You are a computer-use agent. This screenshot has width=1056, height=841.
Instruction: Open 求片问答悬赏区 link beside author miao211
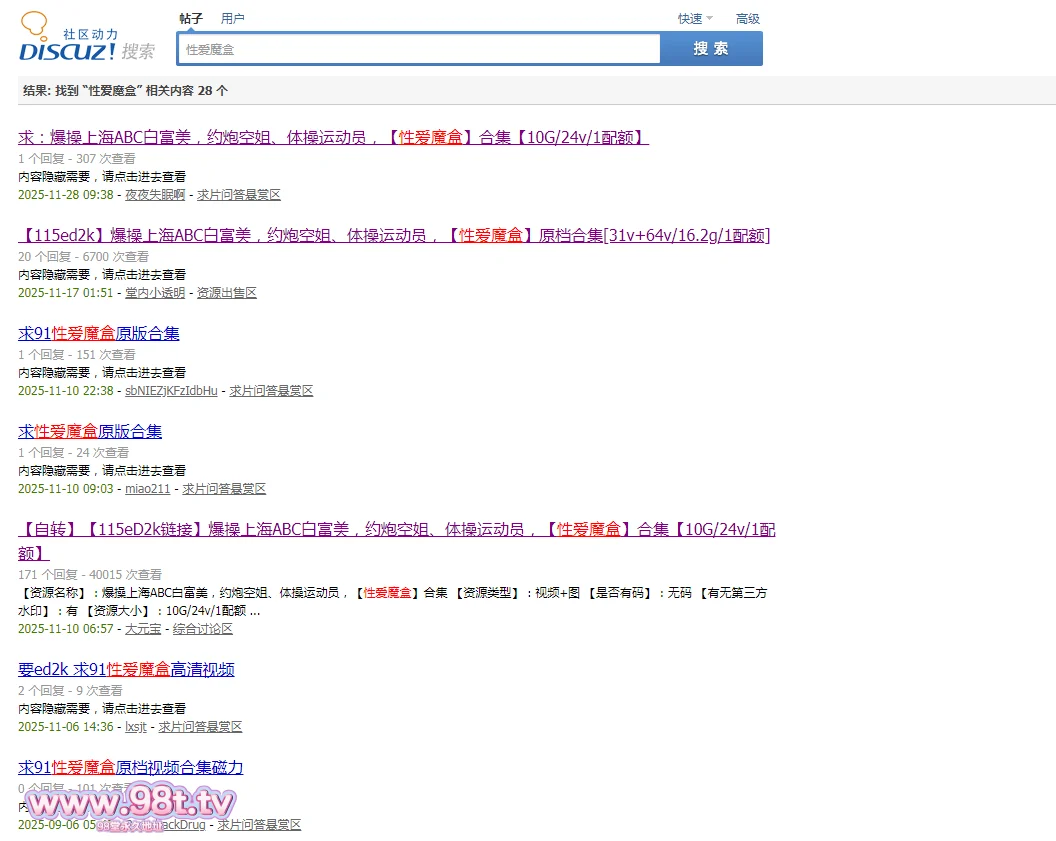pos(224,489)
